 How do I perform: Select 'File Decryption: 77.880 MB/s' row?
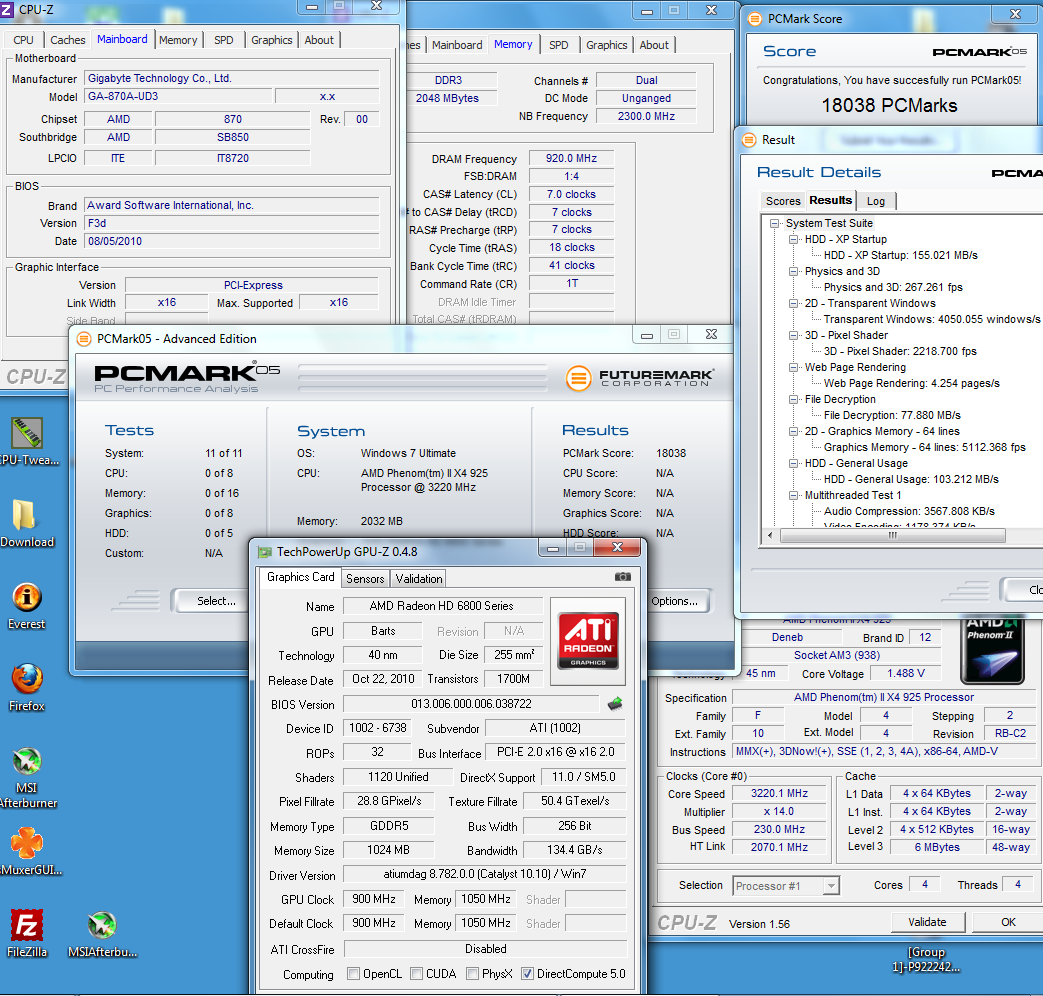[893, 415]
